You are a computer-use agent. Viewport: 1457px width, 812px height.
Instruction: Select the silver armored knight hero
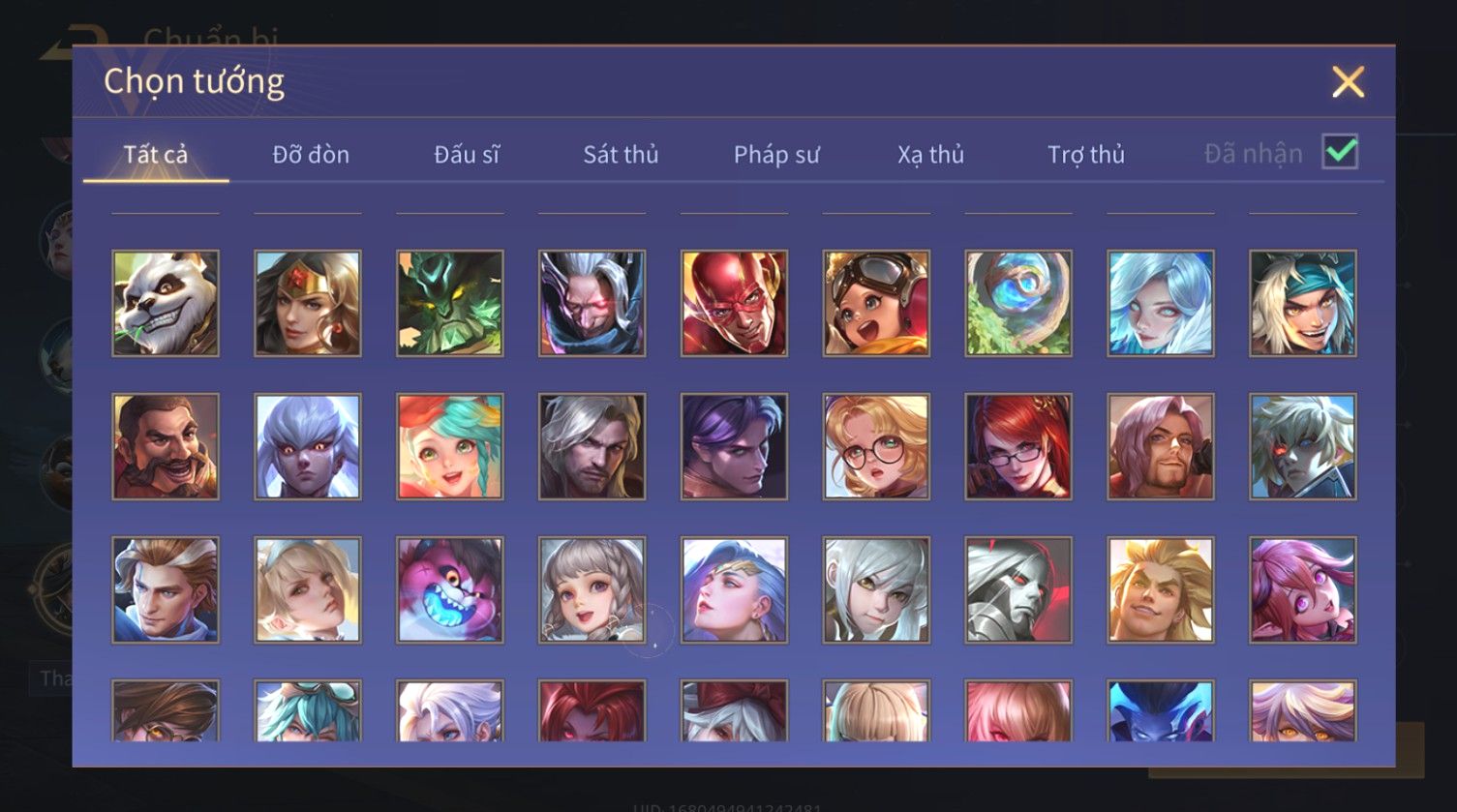[1018, 589]
